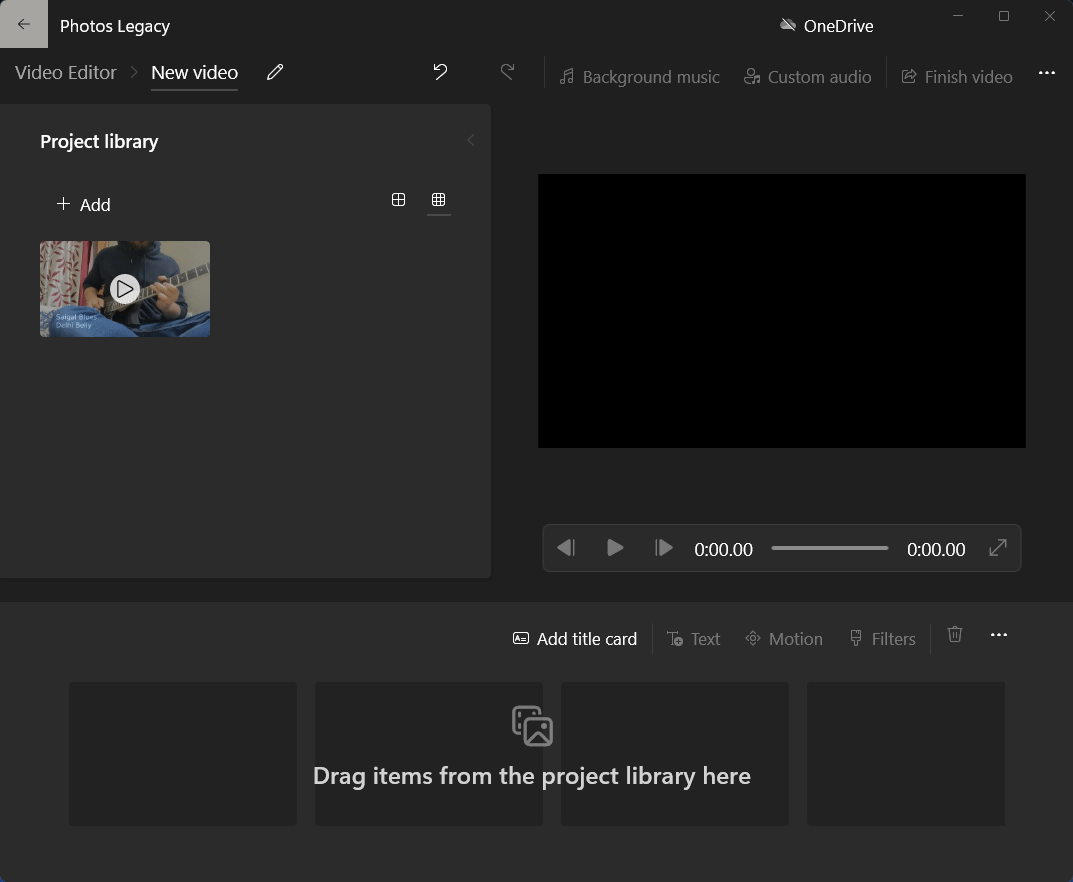Image resolution: width=1073 pixels, height=882 pixels.
Task: Collapse the Project library panel
Action: [470, 140]
